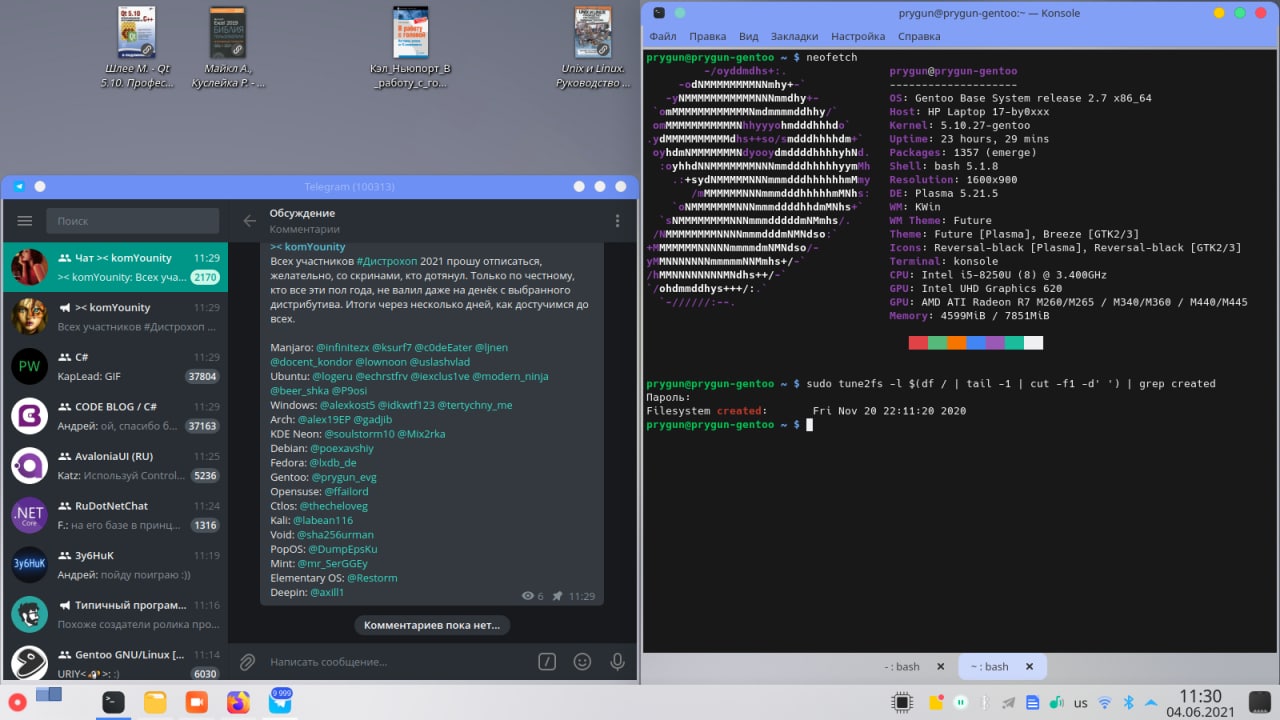Expand hidden tray icons arrow

(x=1152, y=703)
